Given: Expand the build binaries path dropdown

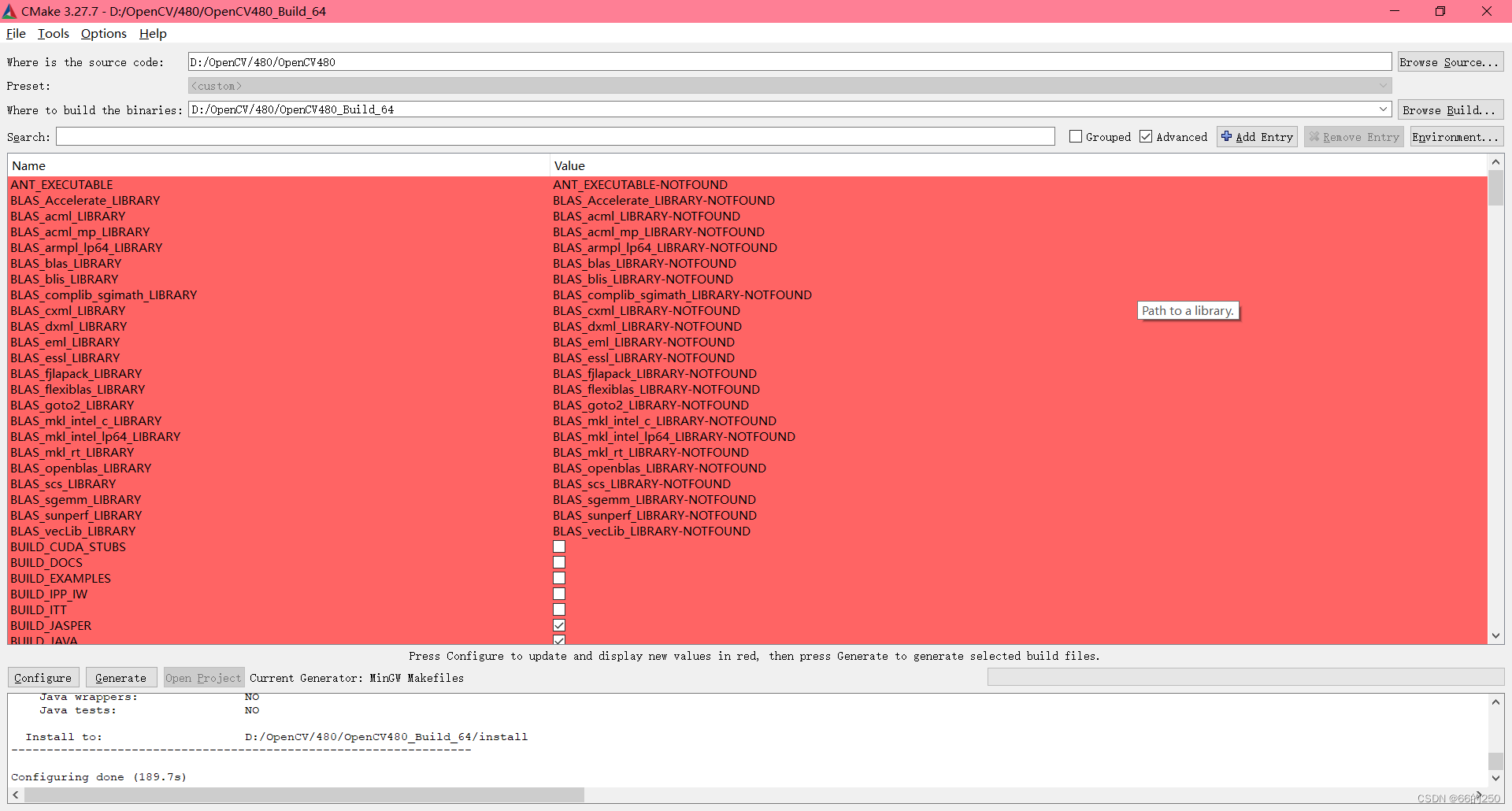Looking at the screenshot, I should pos(1384,109).
